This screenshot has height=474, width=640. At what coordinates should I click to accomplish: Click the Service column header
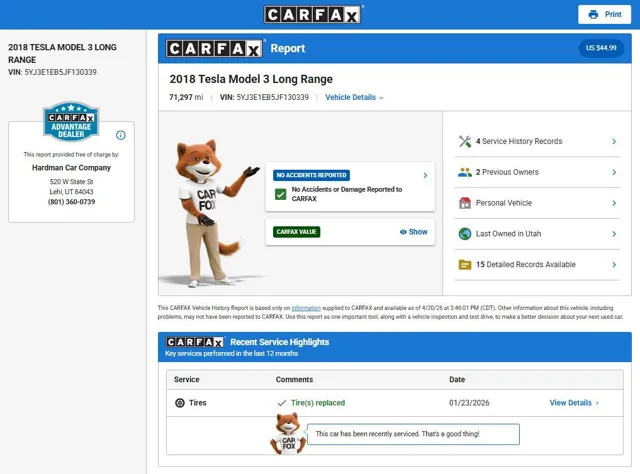[187, 380]
